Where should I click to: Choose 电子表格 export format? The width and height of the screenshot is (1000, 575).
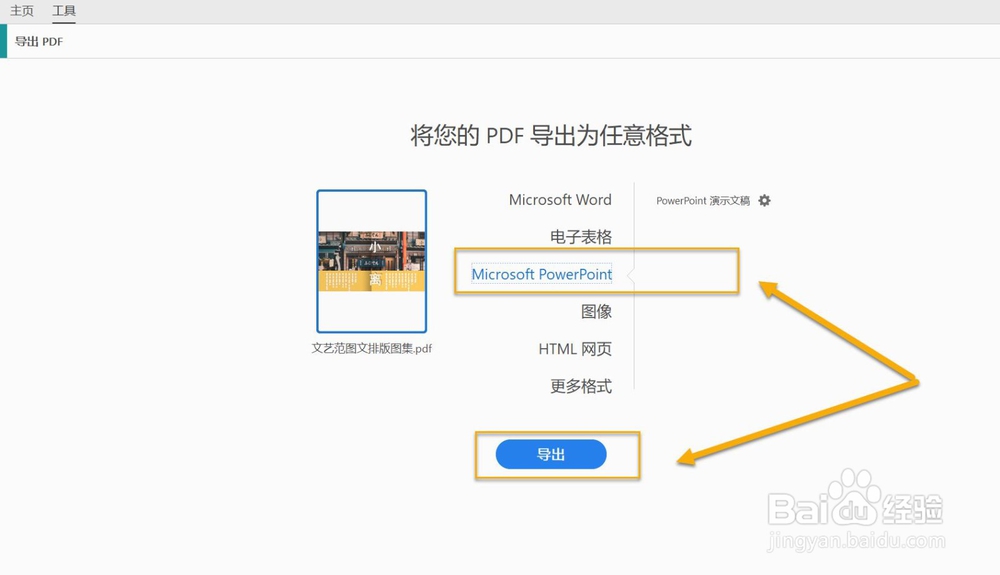point(581,237)
